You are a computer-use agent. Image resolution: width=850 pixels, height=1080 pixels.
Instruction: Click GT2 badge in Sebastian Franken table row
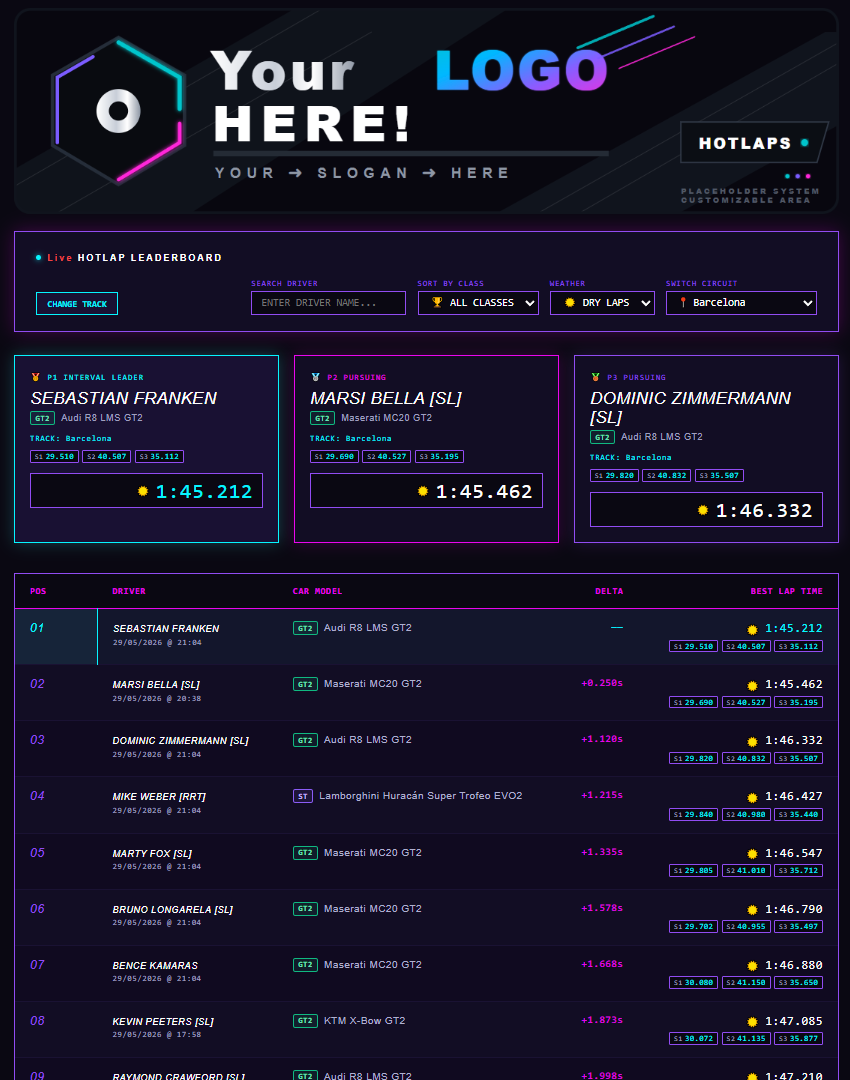[305, 628]
